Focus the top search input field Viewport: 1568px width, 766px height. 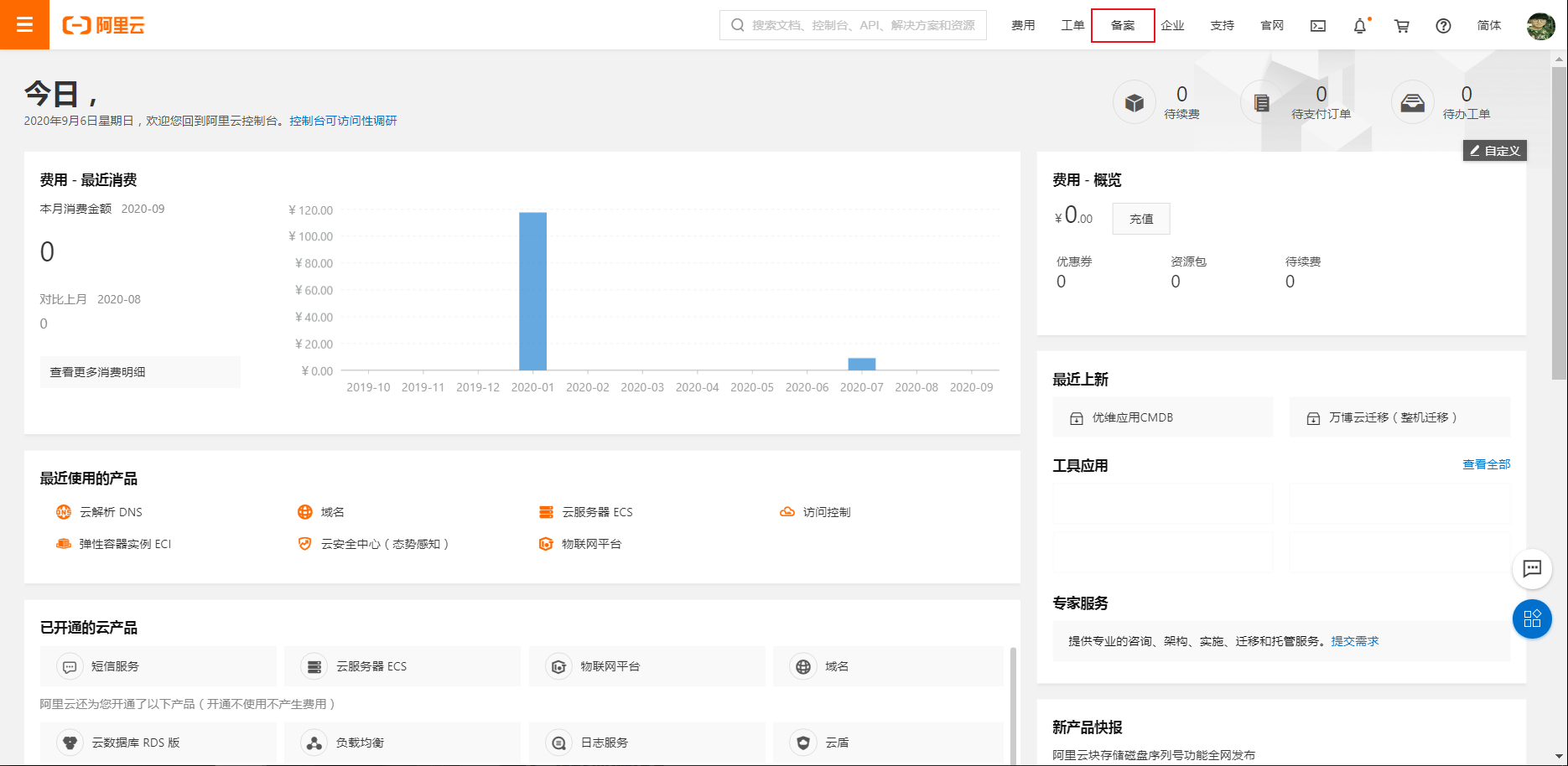853,25
